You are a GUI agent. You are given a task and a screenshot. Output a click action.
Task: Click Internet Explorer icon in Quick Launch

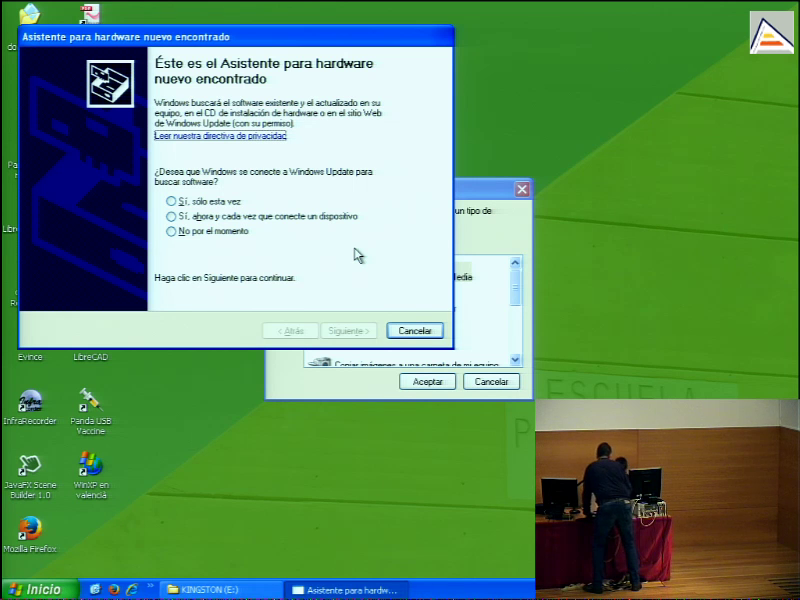131,589
